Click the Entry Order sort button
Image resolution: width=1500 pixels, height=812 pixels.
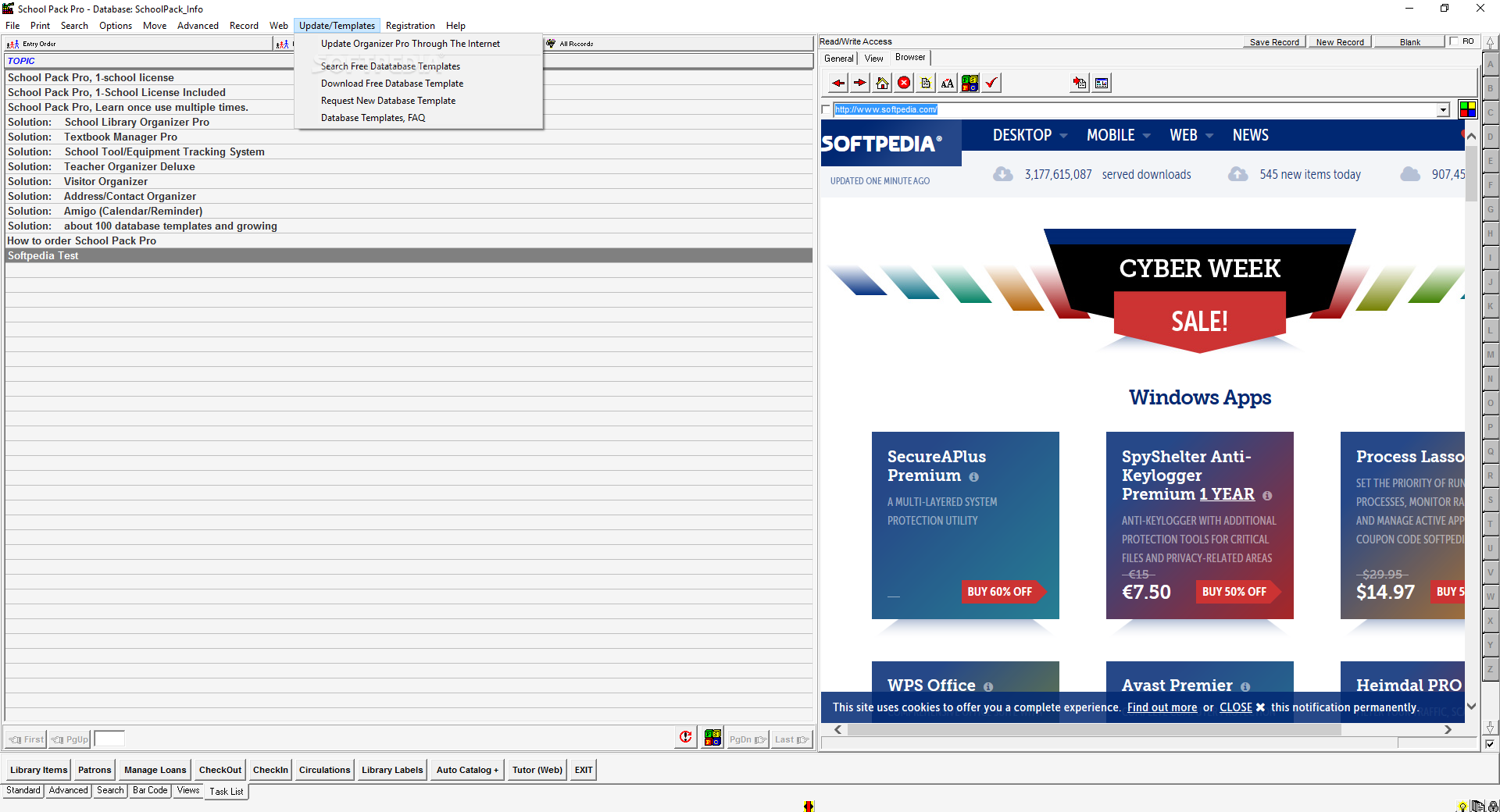click(139, 44)
